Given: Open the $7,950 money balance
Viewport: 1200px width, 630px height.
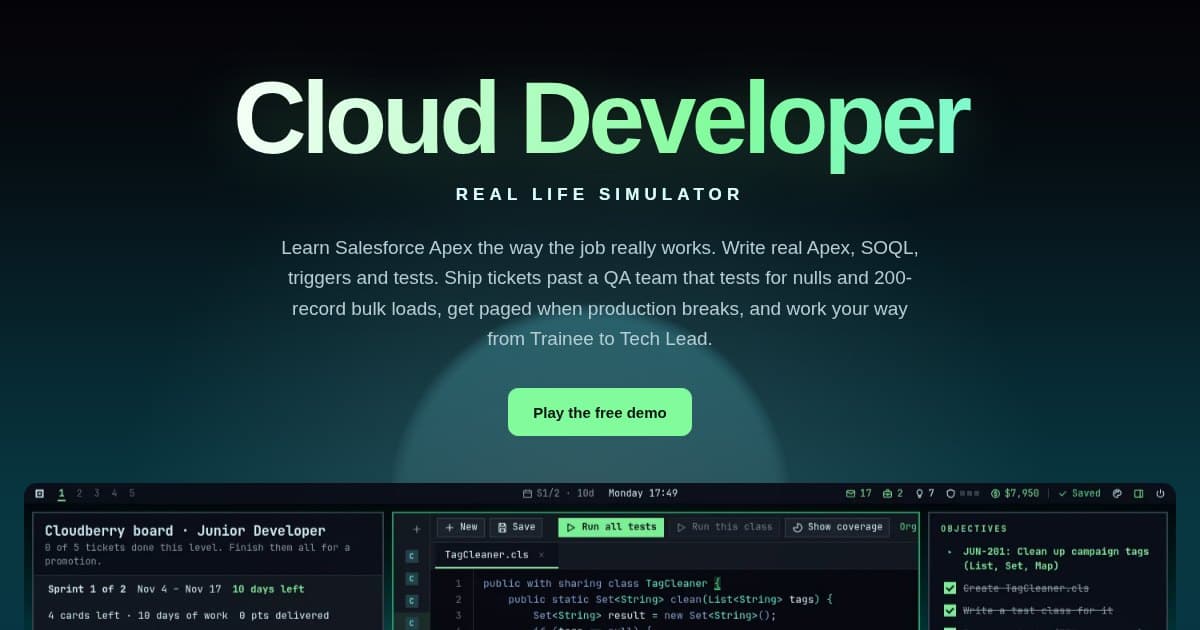Looking at the screenshot, I should [1015, 493].
